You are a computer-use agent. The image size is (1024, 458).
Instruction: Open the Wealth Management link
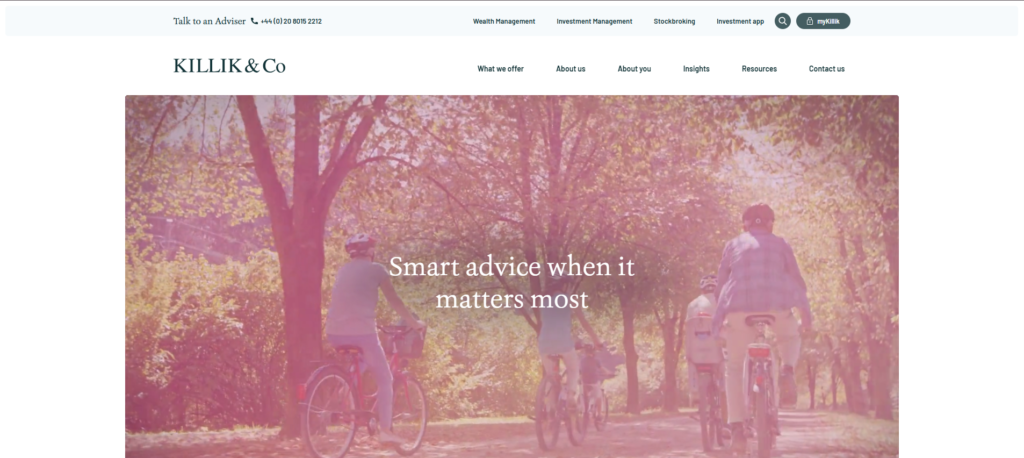tap(504, 22)
